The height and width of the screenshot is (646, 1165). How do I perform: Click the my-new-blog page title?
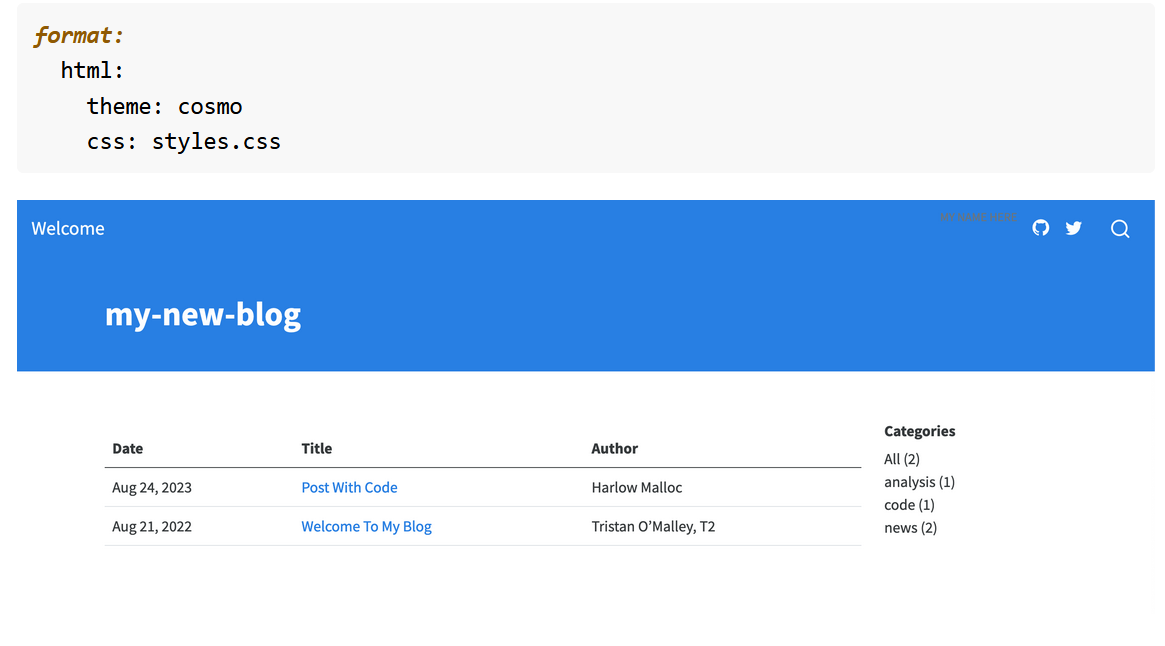tap(203, 315)
